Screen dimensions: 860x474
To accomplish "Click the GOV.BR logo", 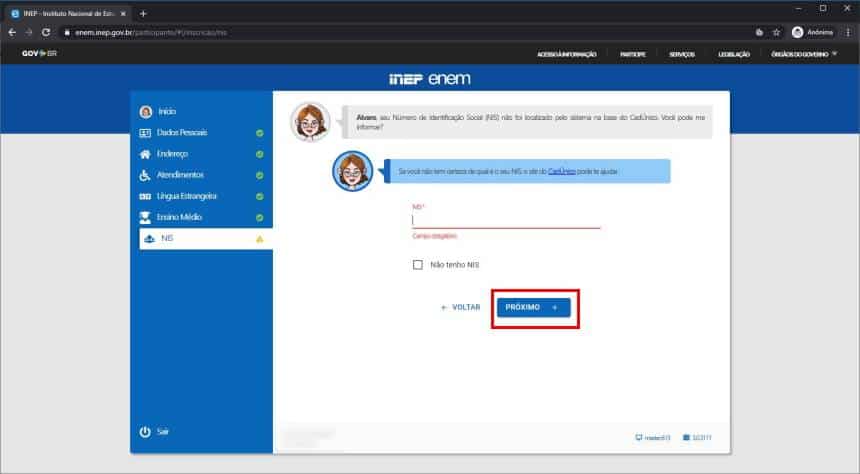I will point(39,53).
